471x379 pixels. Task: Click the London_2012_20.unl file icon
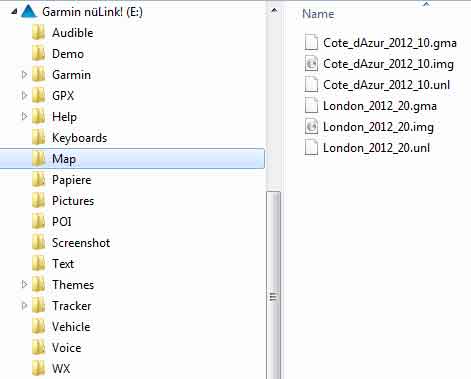pyautogui.click(x=311, y=147)
